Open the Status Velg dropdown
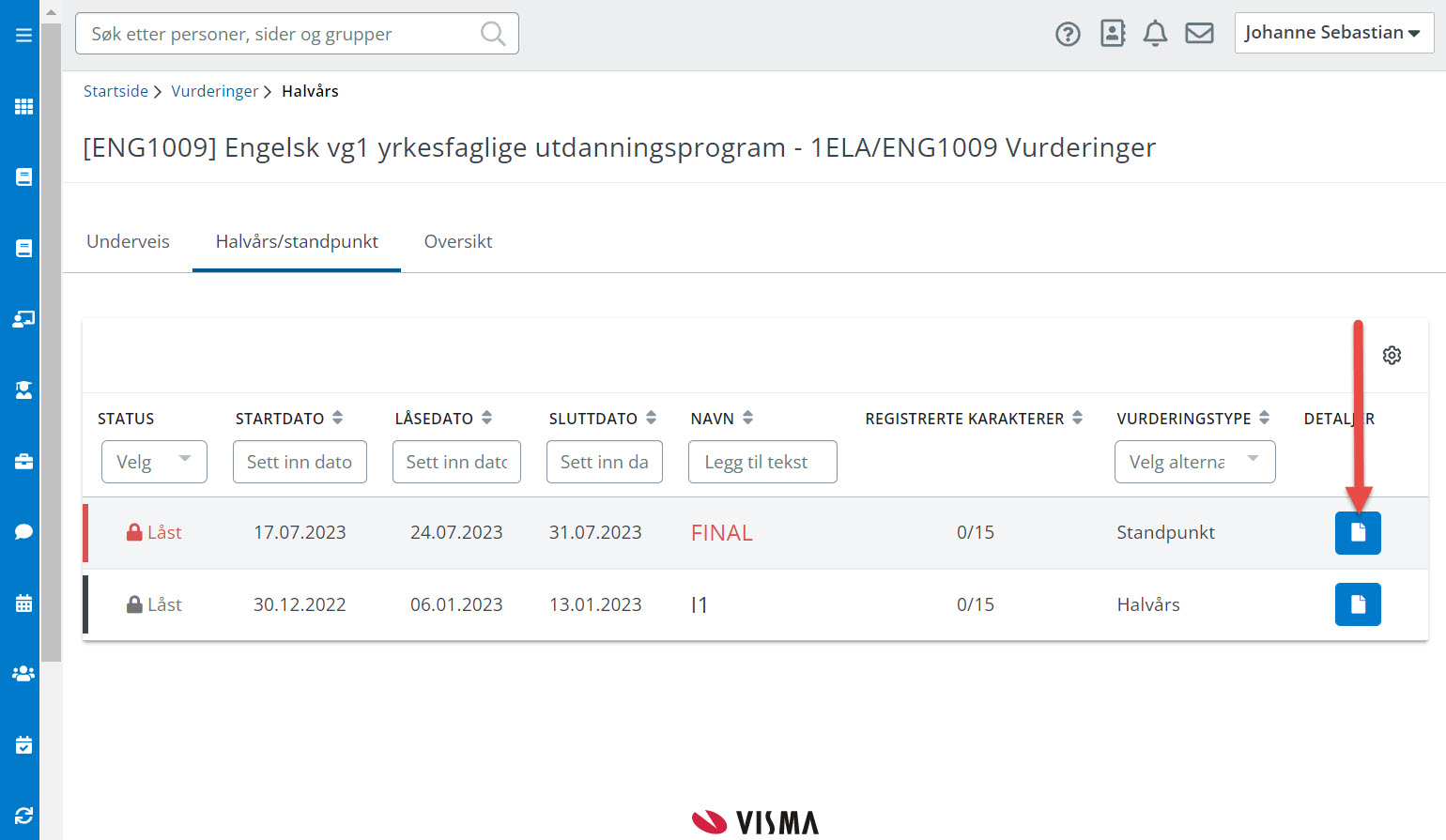1446x840 pixels. pyautogui.click(x=154, y=462)
